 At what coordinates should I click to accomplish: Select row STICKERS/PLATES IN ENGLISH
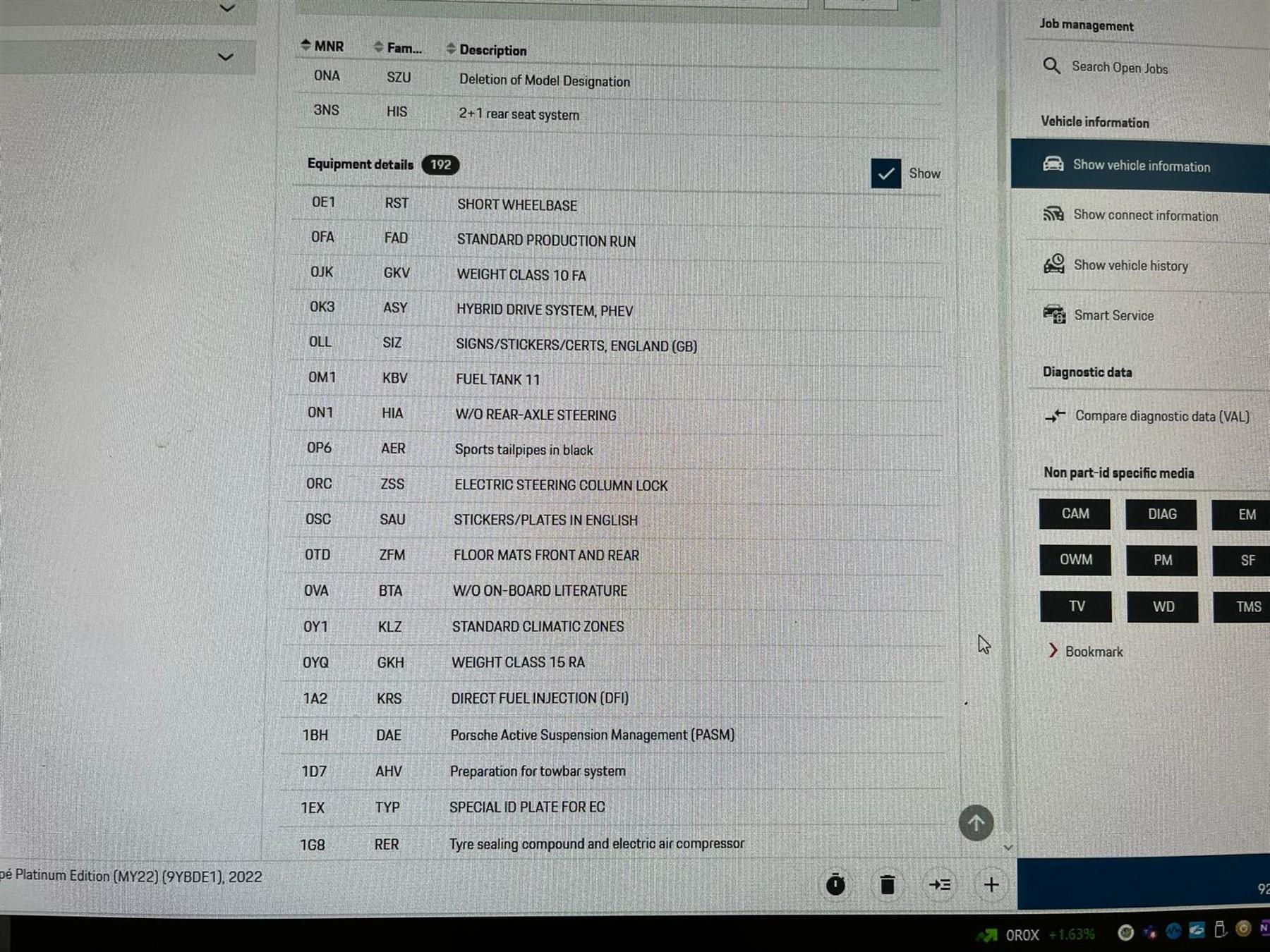613,520
